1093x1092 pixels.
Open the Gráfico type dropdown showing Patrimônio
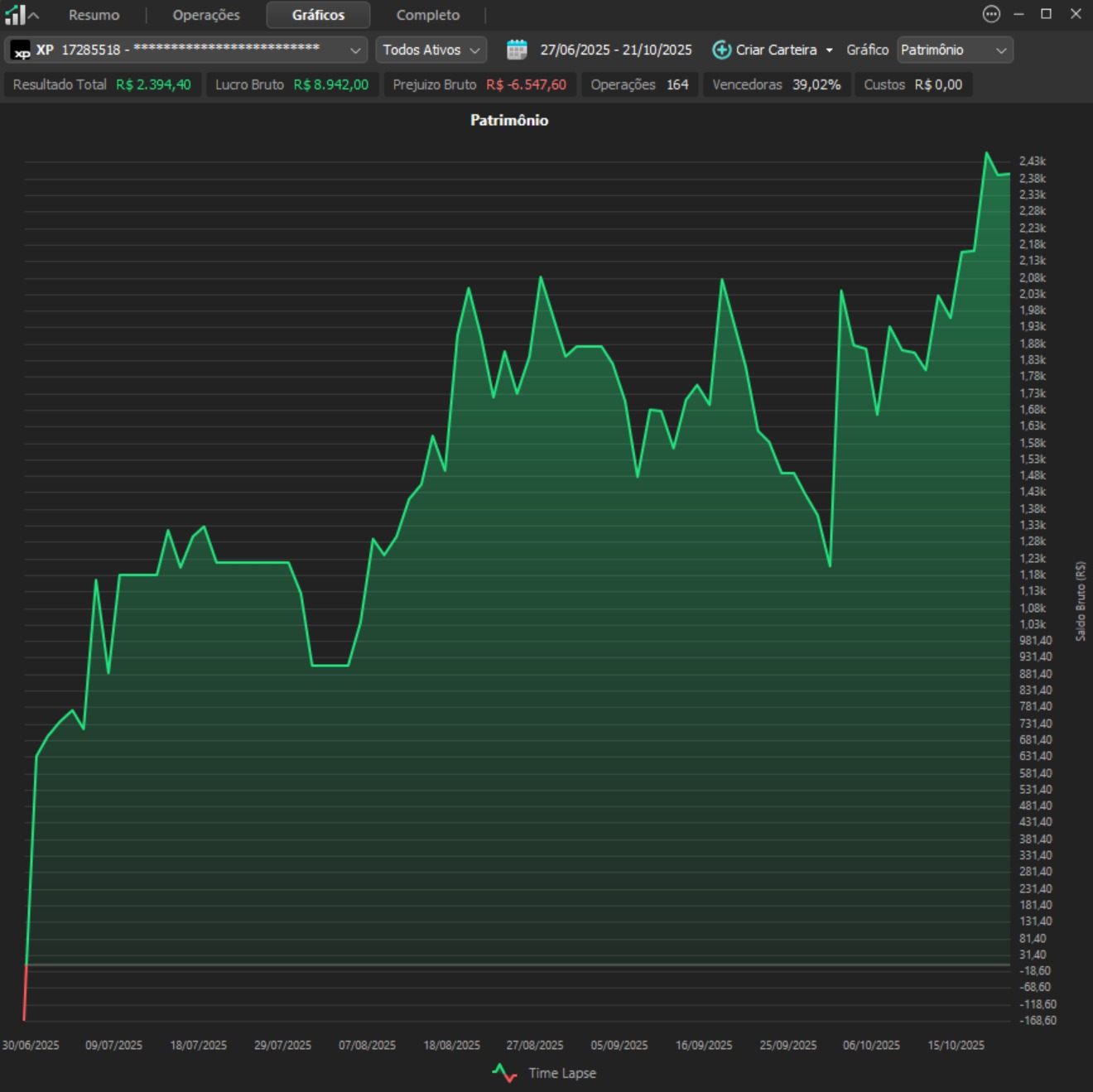pos(954,50)
